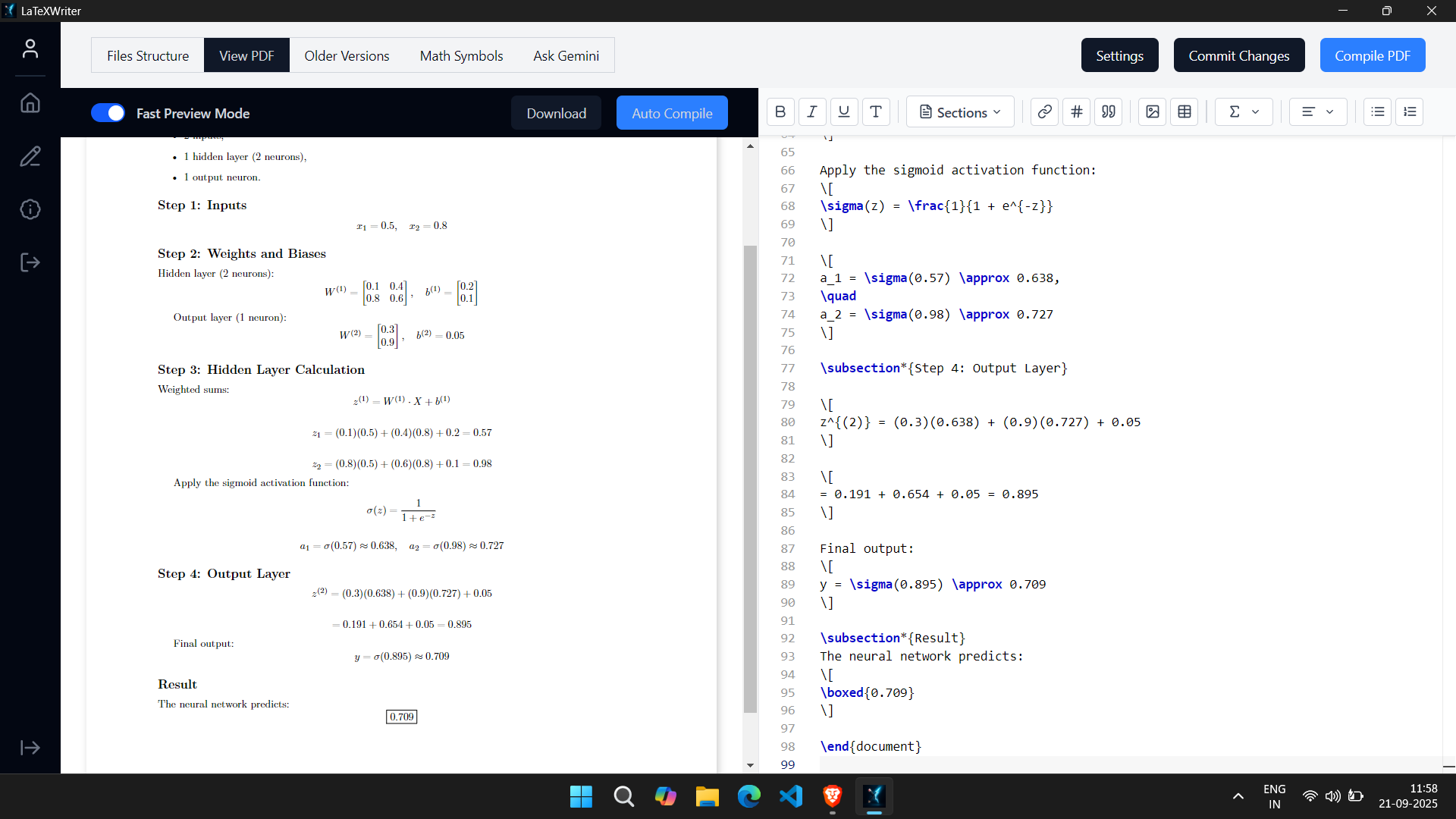The width and height of the screenshot is (1456, 819).
Task: Download the PDF preview
Action: pos(556,113)
